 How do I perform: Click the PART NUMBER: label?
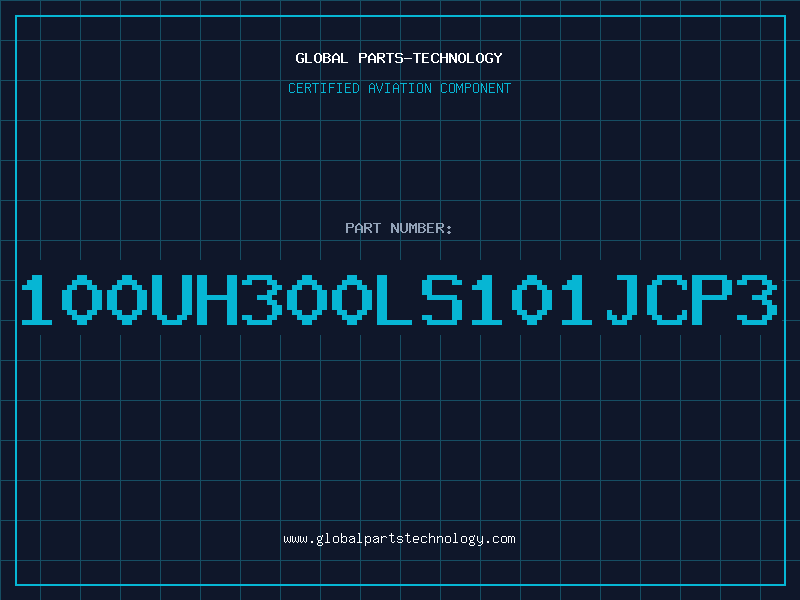coord(398,228)
